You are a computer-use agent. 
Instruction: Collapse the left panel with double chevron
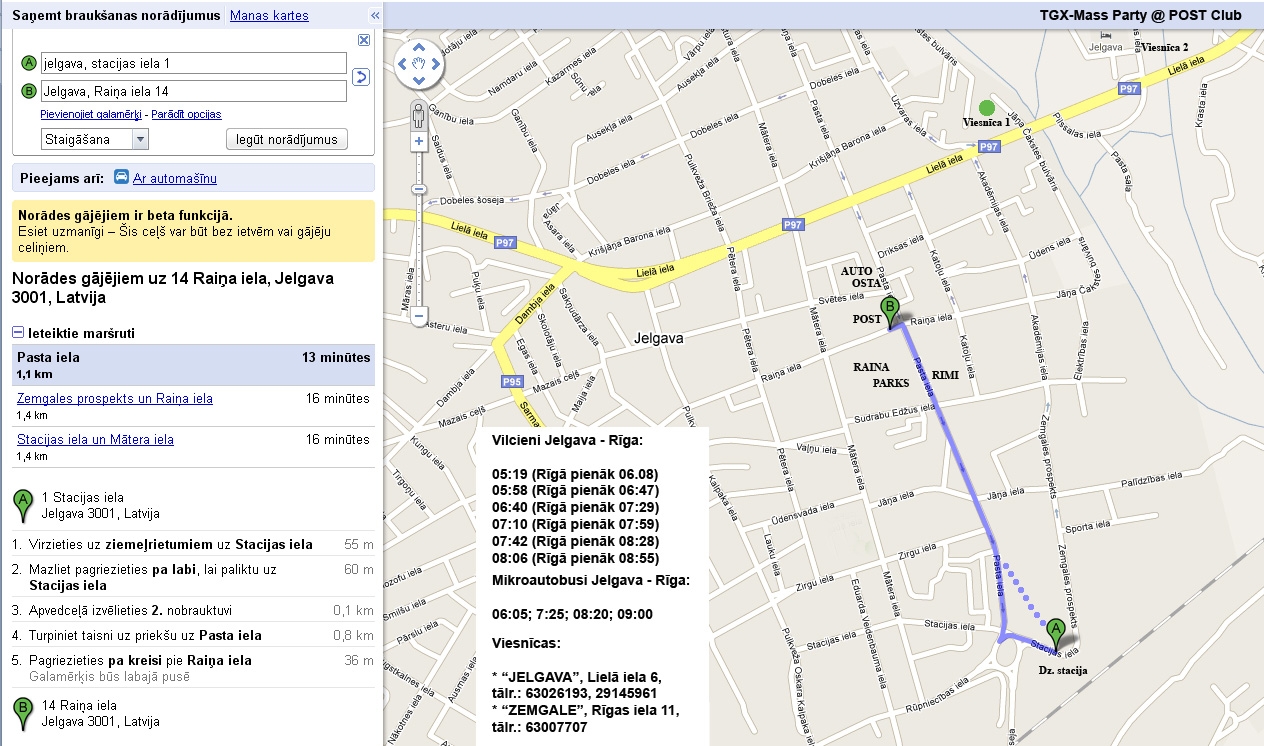(375, 15)
